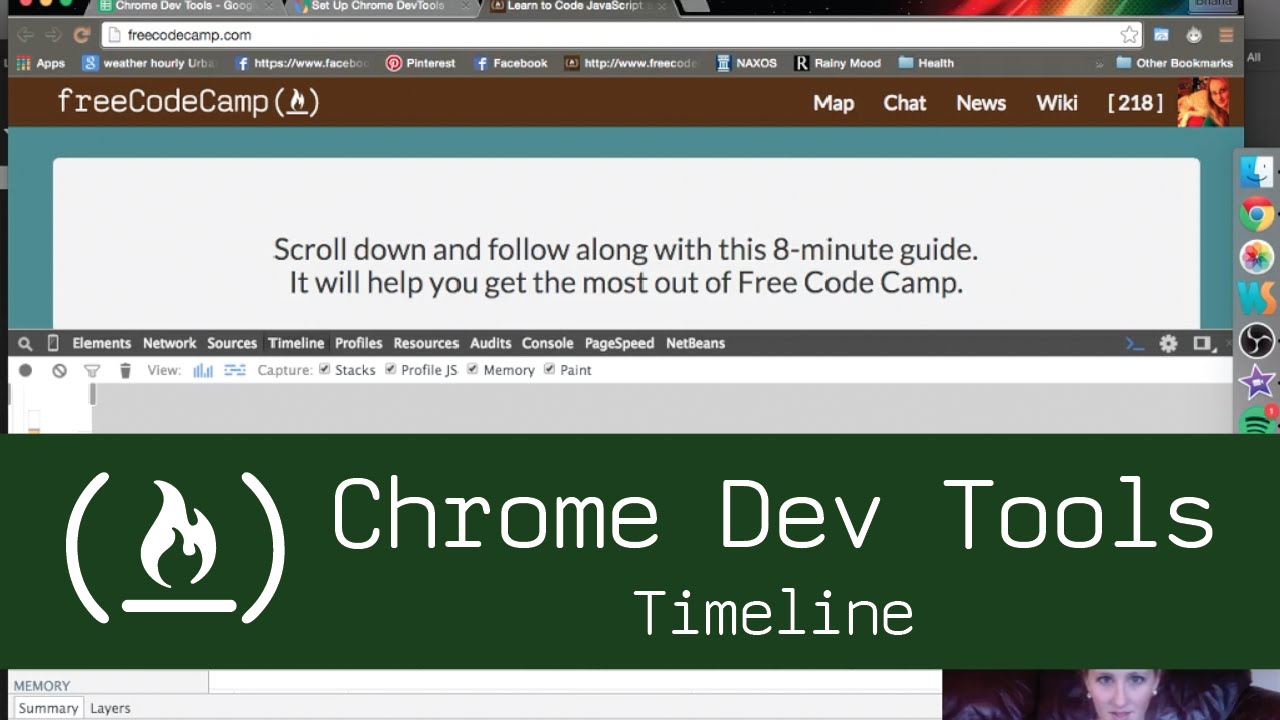This screenshot has width=1280, height=720.
Task: Expand the hidden bookmarks chevron
Action: pos(1100,63)
